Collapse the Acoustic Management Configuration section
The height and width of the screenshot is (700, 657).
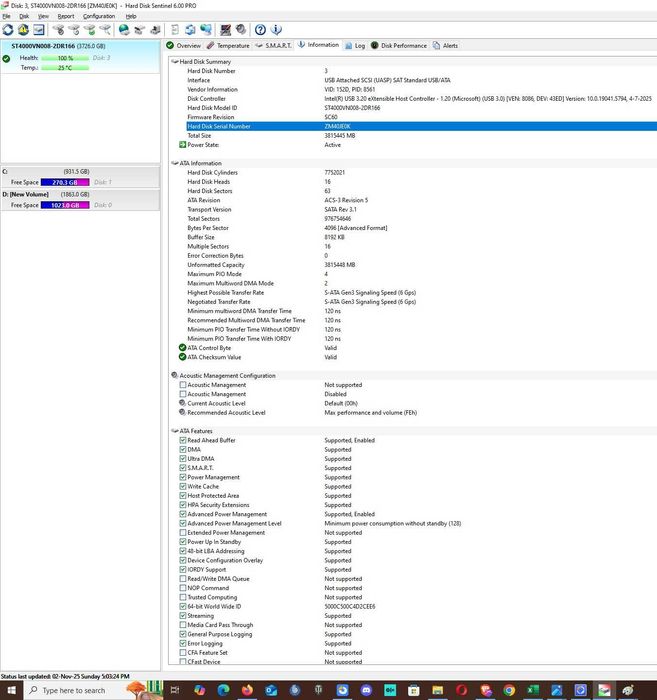pos(175,375)
